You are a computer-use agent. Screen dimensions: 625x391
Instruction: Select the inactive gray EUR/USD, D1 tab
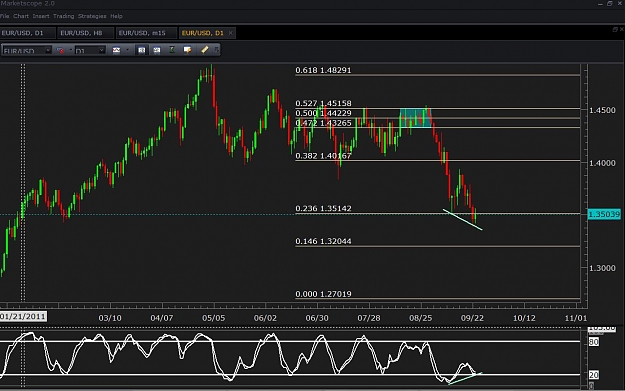point(27,33)
